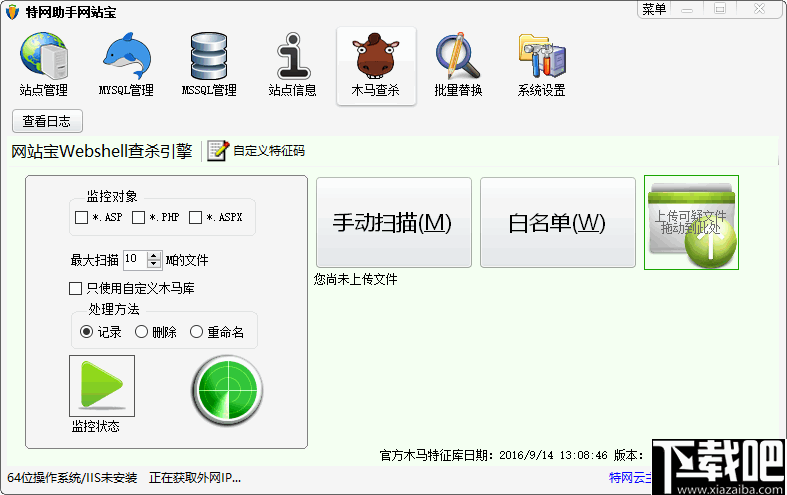
Task: Open MSSQL管理 database icon
Action: (x=209, y=65)
